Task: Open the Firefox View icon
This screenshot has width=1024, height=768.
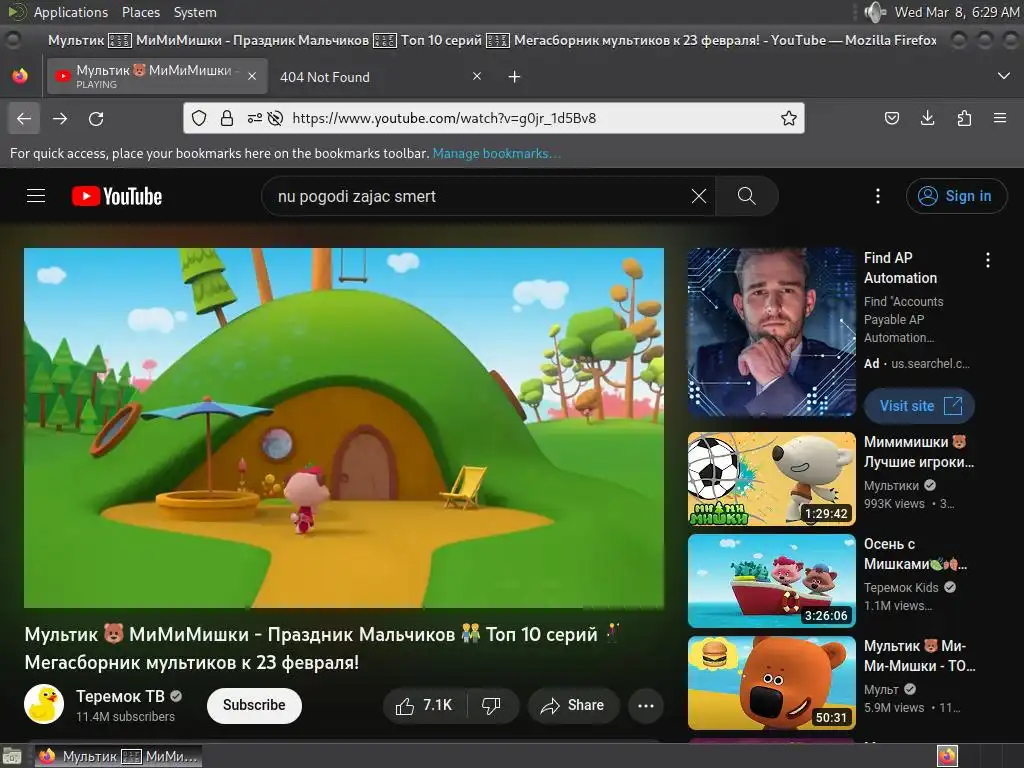Action: click(x=20, y=76)
